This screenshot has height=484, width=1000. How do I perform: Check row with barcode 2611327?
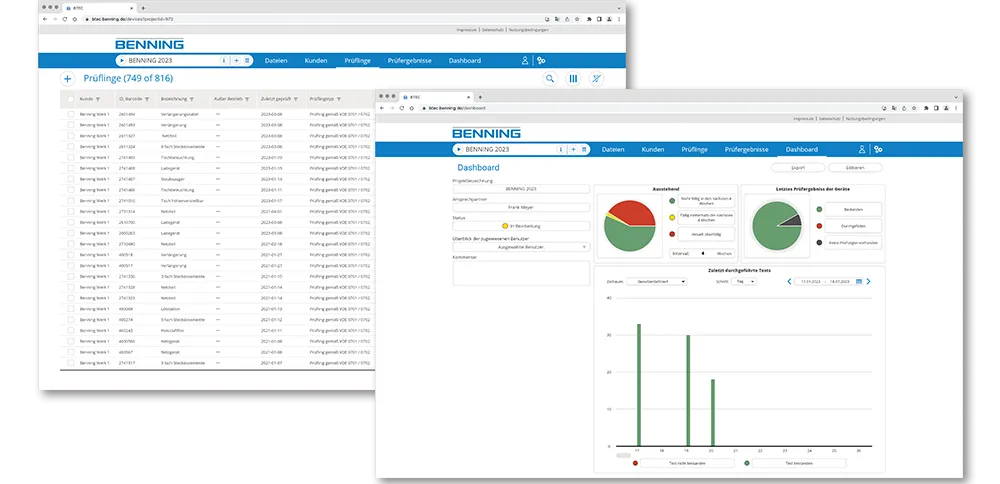70,136
